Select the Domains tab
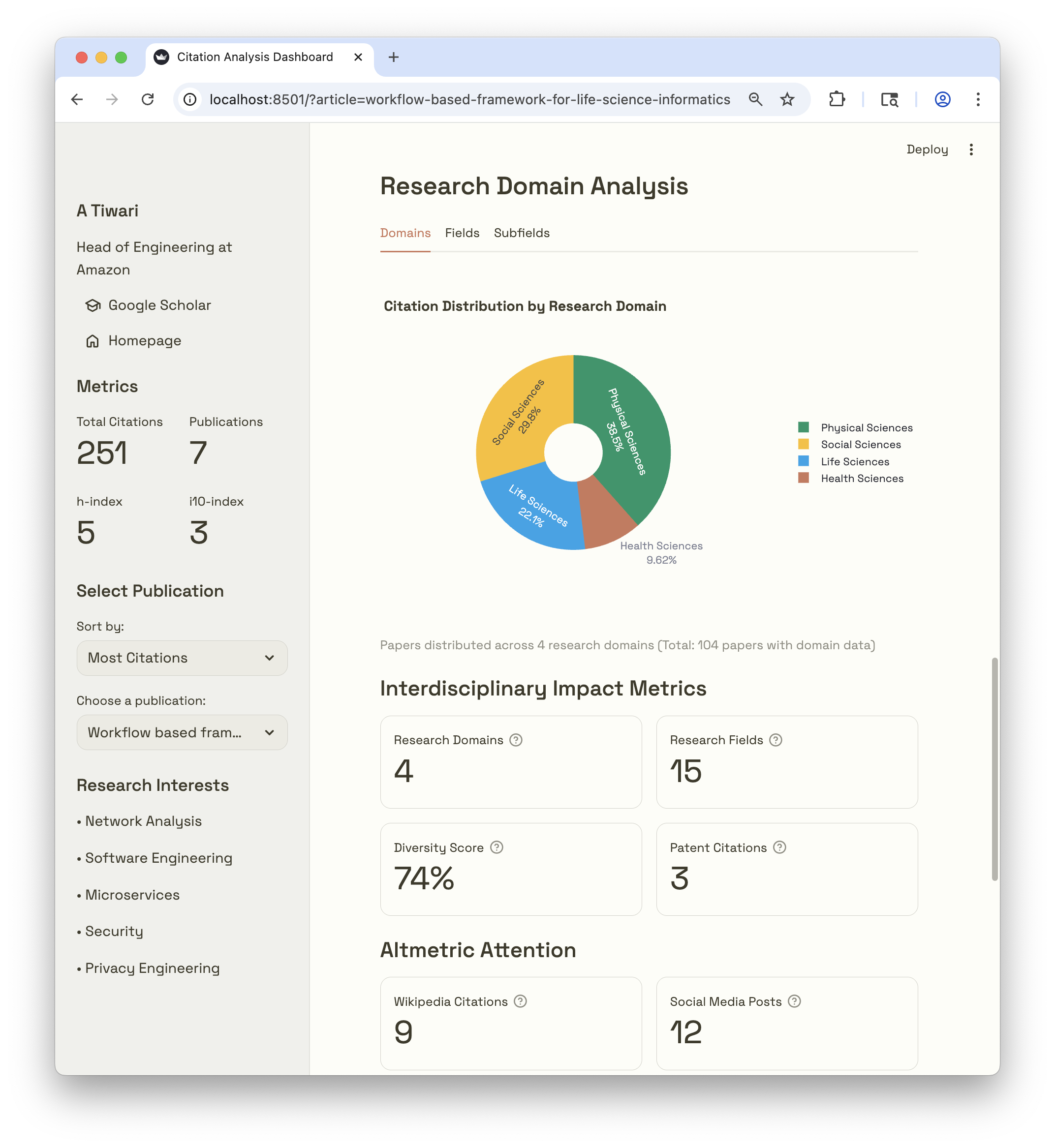 click(405, 233)
